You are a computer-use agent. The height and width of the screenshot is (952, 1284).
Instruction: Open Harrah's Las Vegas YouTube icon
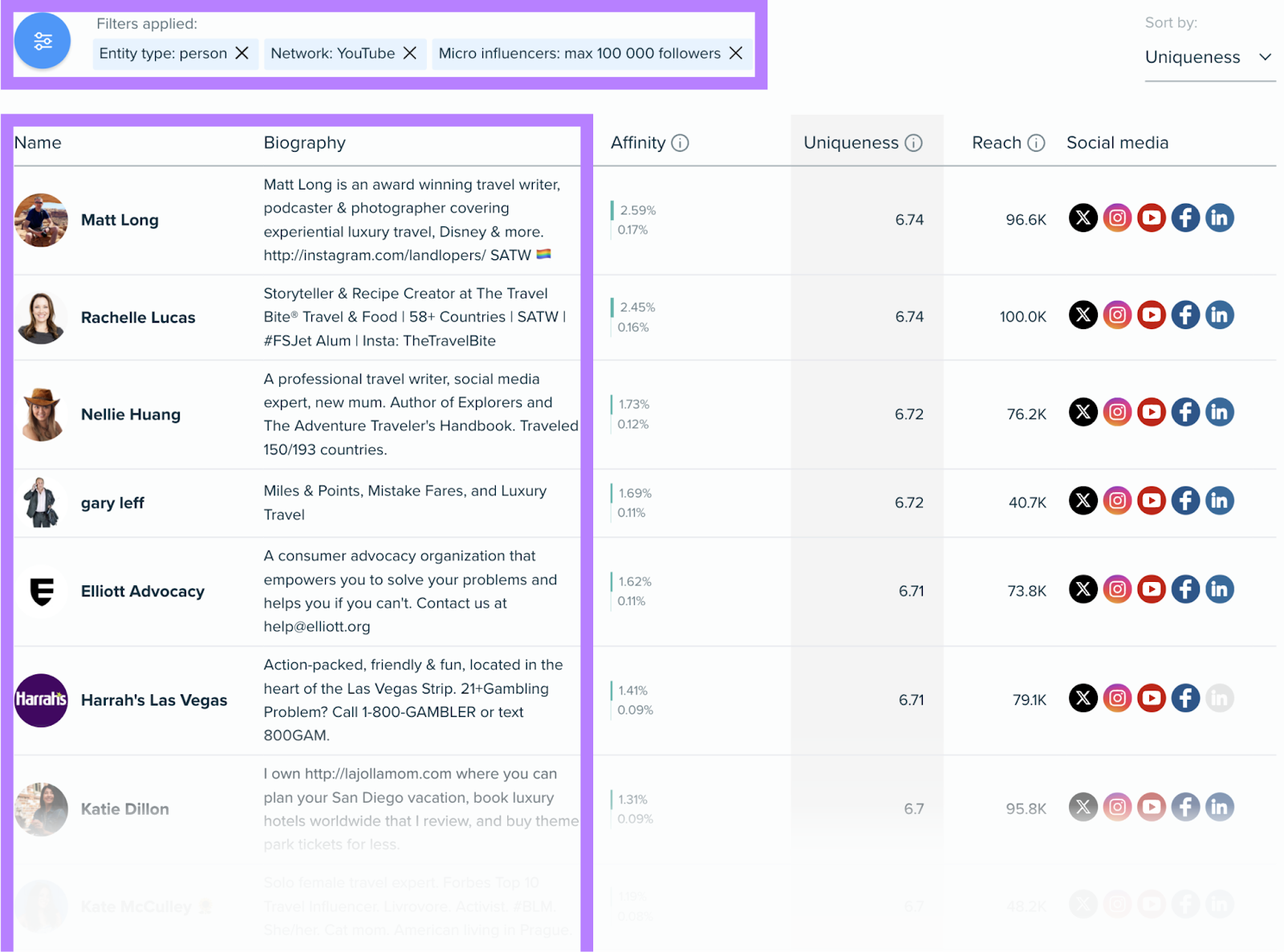(x=1151, y=698)
